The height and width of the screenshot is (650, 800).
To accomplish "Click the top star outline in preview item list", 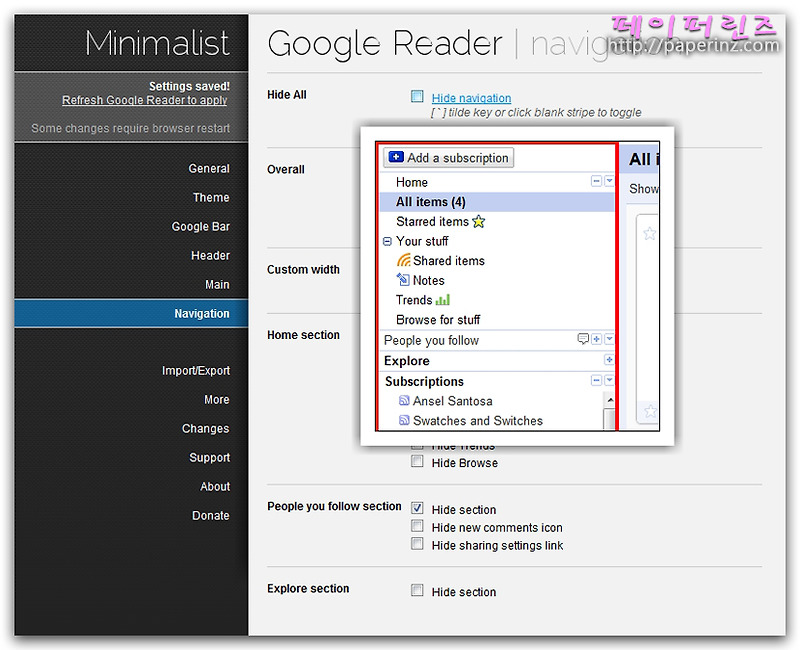I will pos(649,234).
